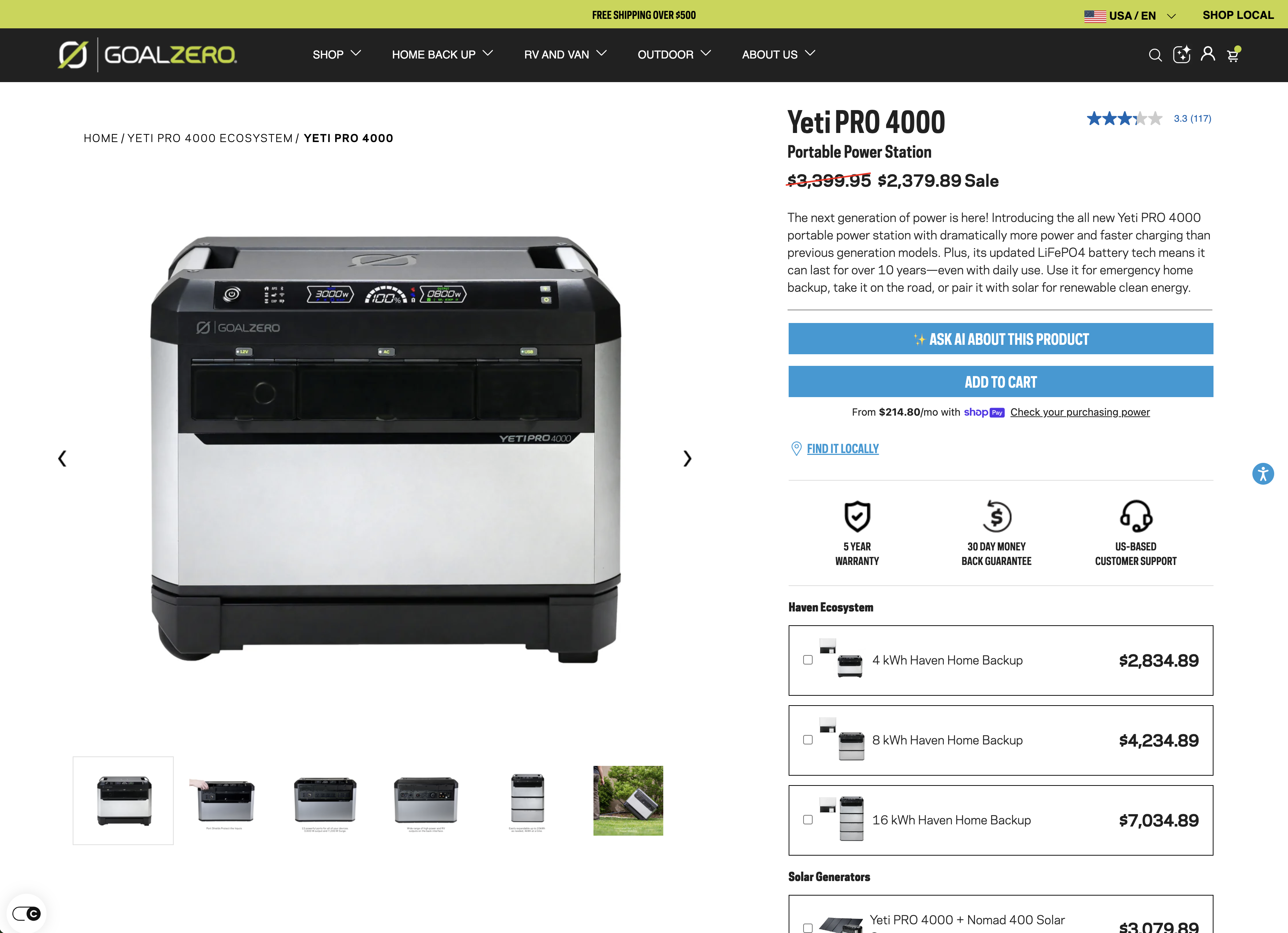Screen dimensions: 1288x933
Task: Open the ABOUT US menu
Action: pyautogui.click(x=778, y=54)
